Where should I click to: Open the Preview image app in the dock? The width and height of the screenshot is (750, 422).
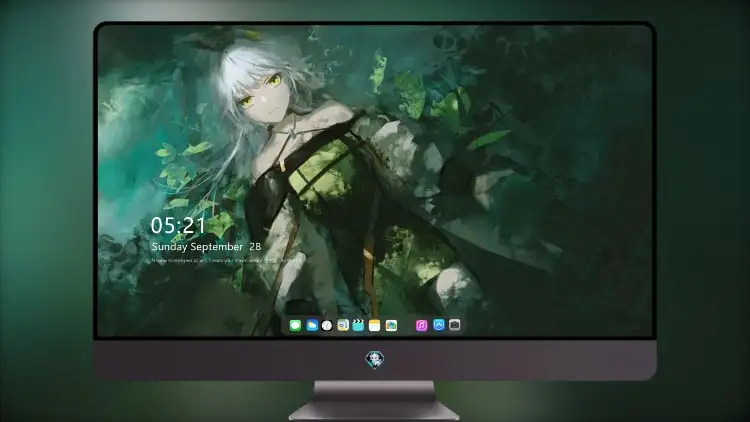point(342,325)
